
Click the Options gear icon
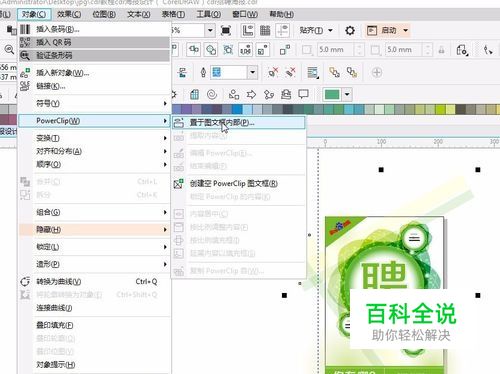(x=350, y=31)
